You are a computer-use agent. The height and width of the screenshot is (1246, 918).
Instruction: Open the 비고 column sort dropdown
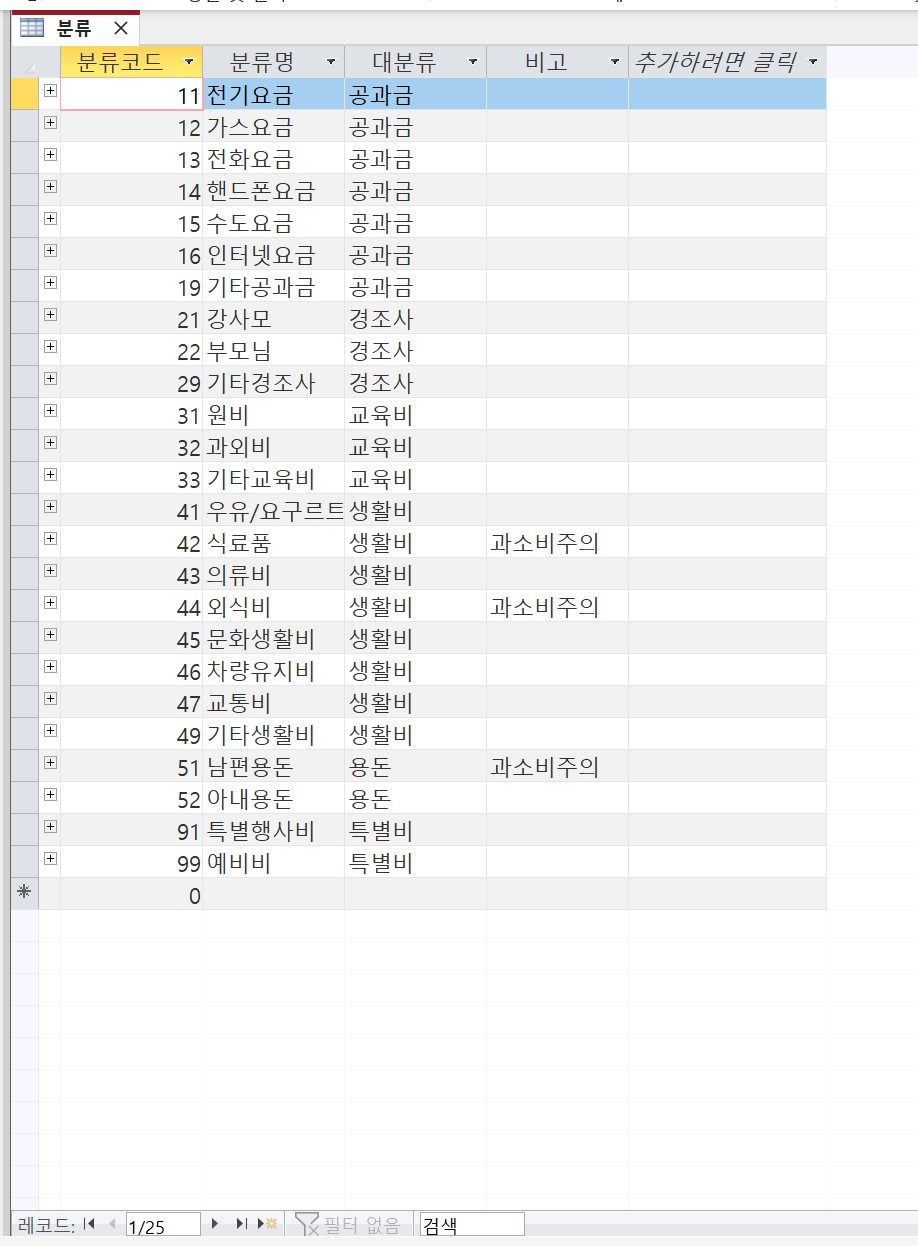[x=615, y=62]
